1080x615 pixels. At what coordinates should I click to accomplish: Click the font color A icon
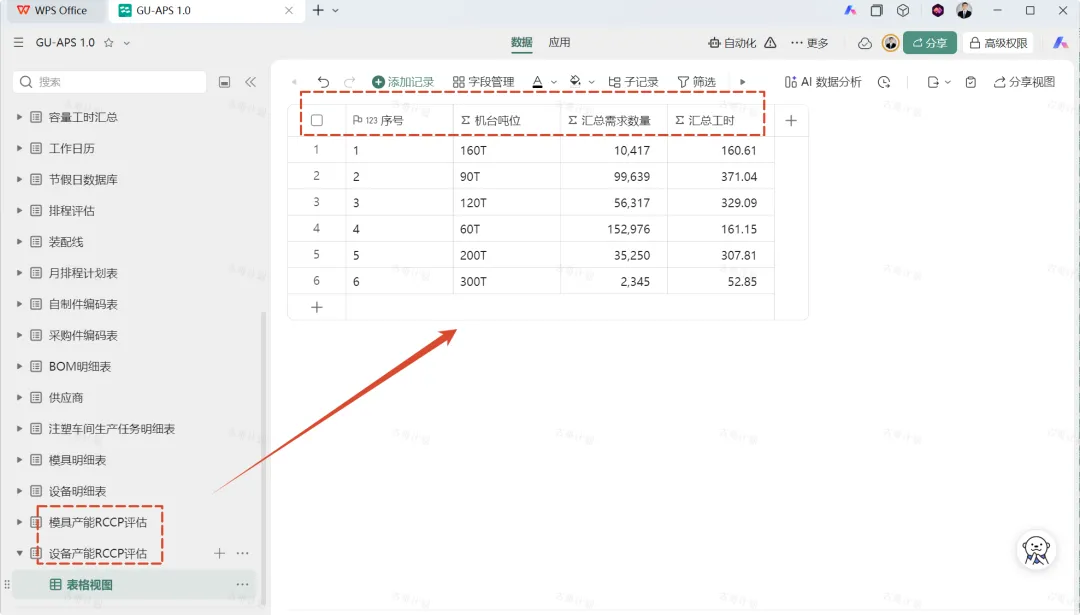tap(537, 82)
